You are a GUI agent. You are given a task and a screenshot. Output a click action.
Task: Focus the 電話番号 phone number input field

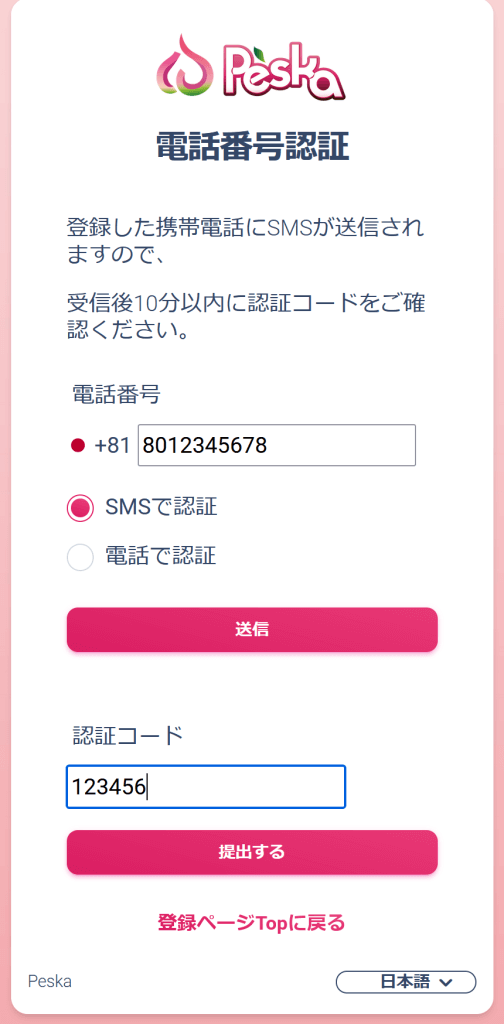(x=277, y=445)
